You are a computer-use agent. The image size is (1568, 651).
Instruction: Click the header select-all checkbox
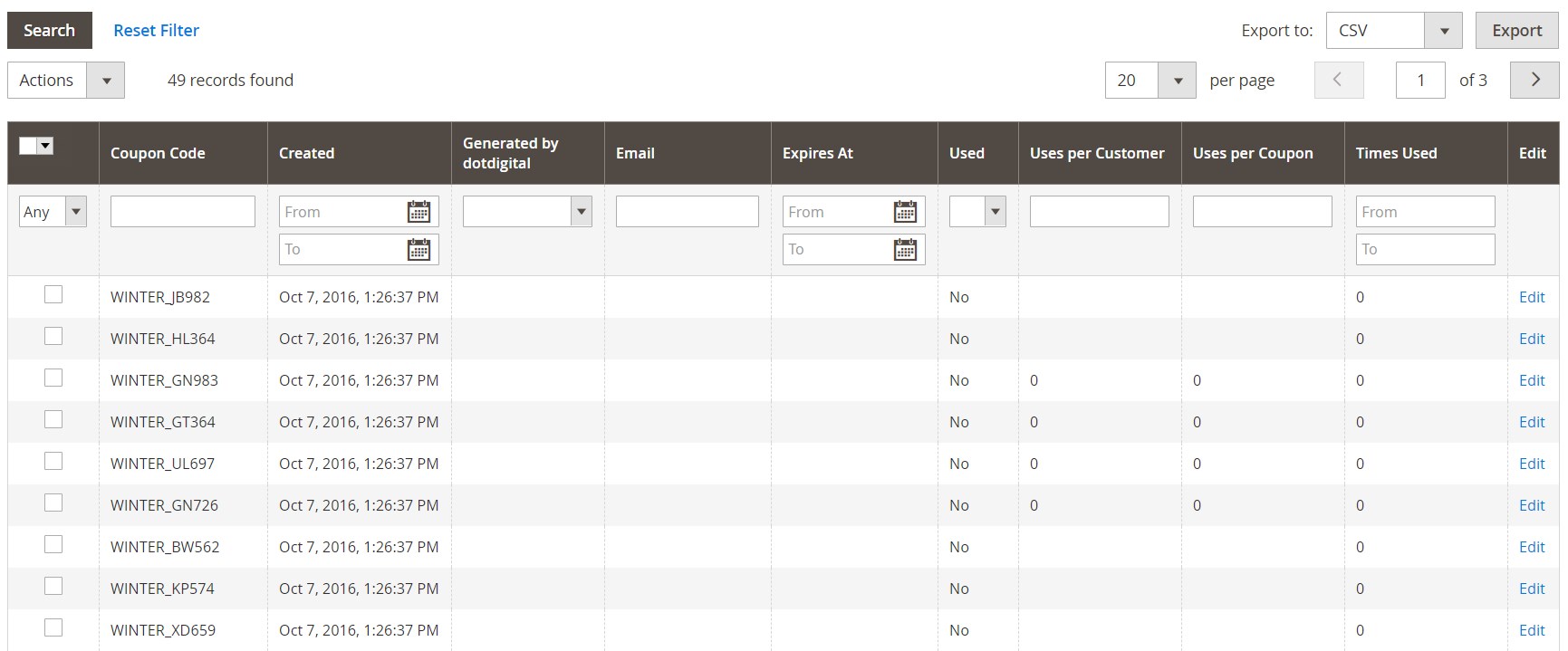pos(28,146)
